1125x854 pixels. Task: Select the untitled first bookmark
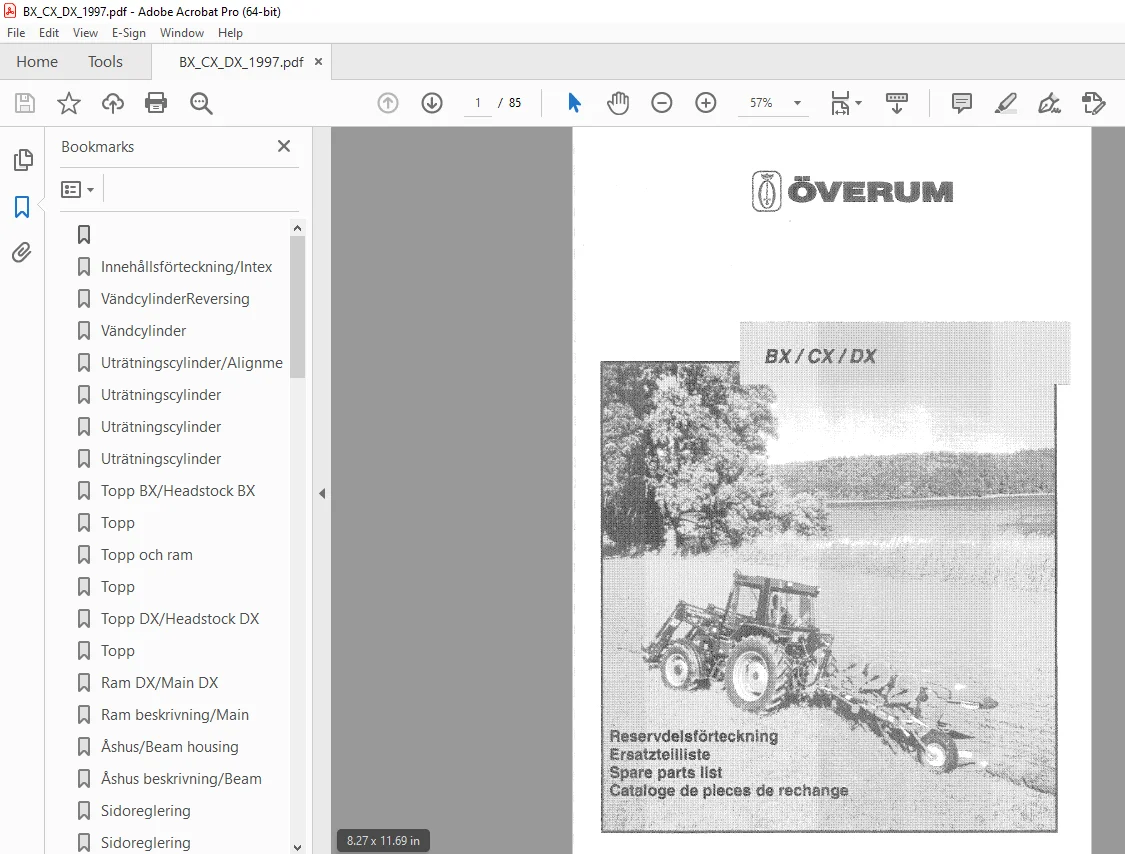(84, 235)
